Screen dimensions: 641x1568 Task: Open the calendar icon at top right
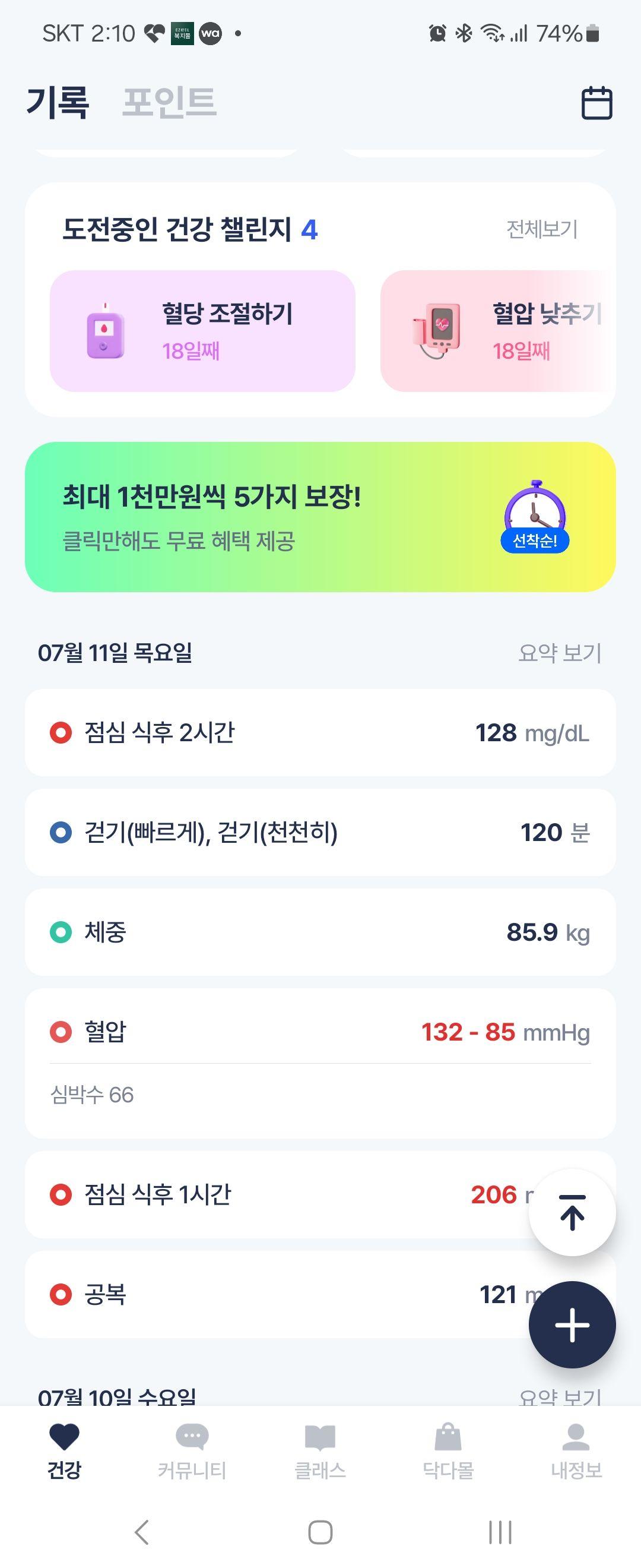pos(596,103)
